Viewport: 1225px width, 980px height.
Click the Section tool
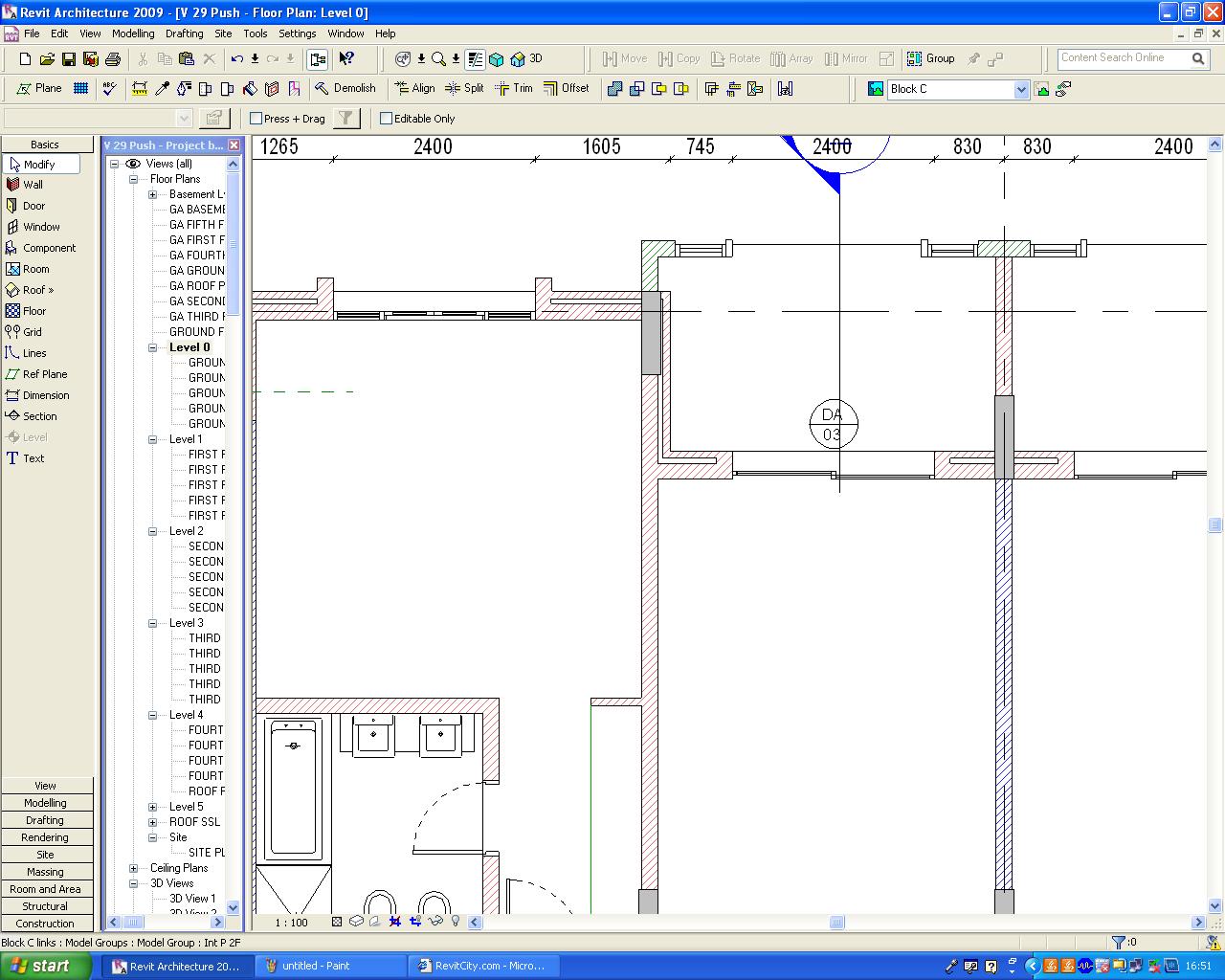(39, 416)
